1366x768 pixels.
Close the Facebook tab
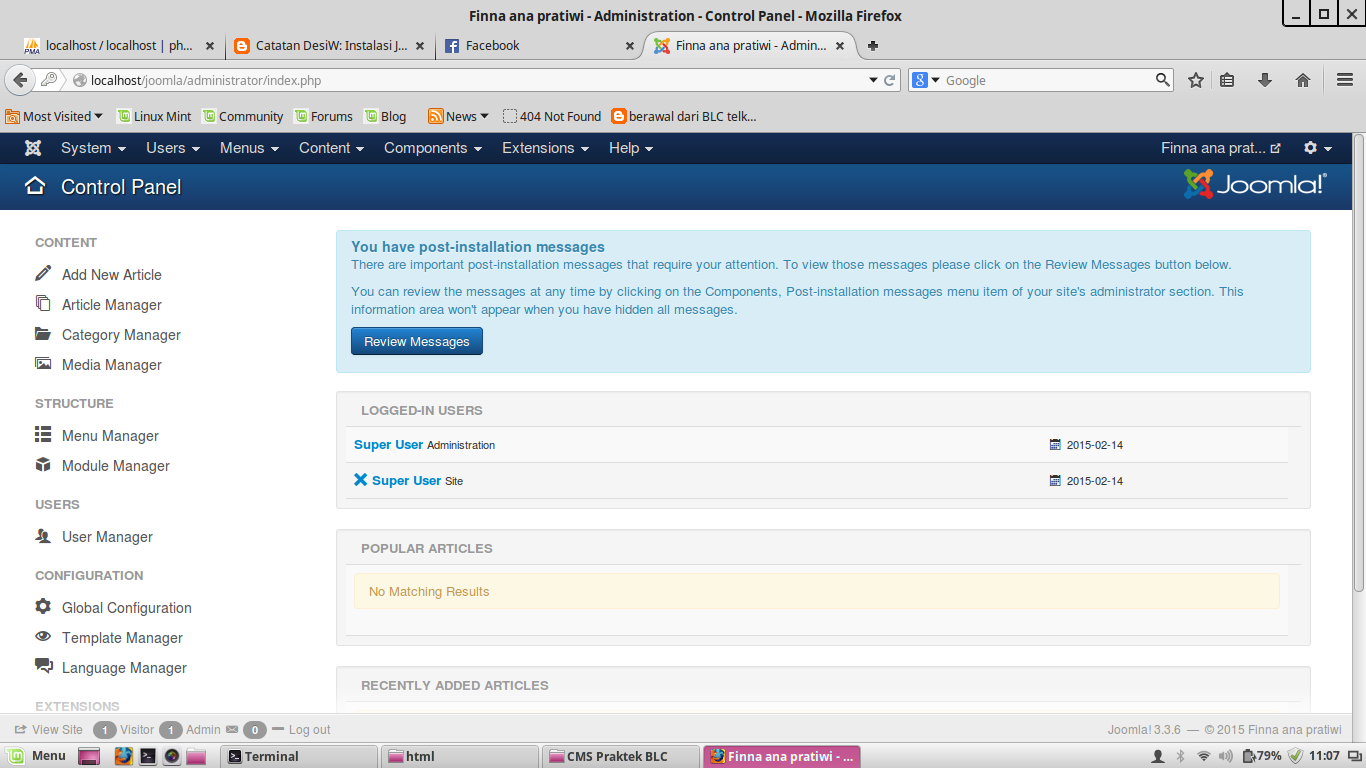coord(629,46)
